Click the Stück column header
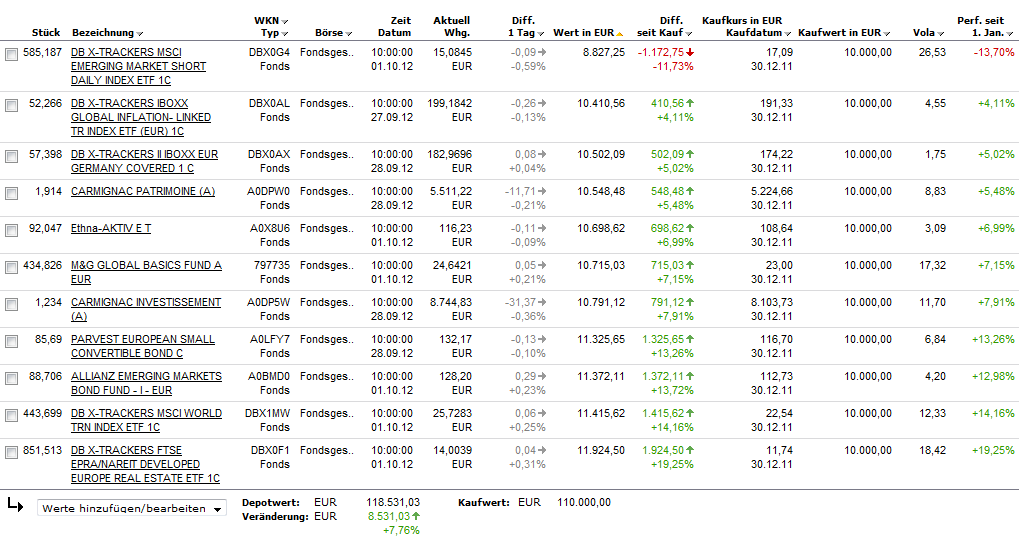This screenshot has width=1027, height=542. 46,33
